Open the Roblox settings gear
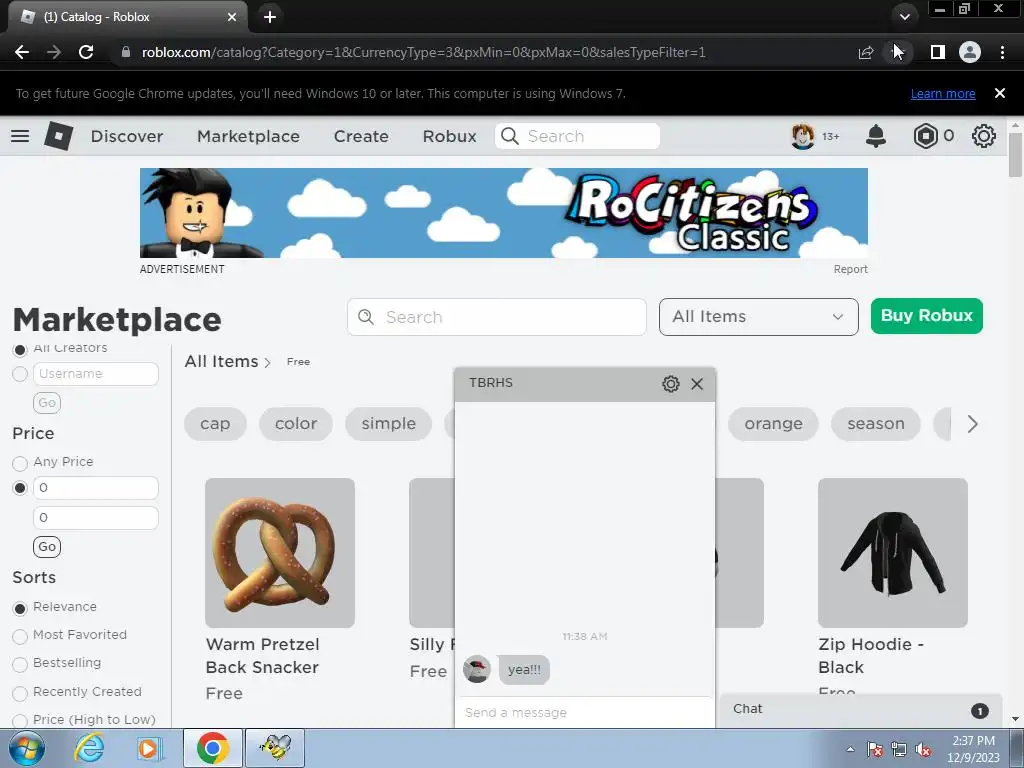1024x768 pixels. [984, 136]
